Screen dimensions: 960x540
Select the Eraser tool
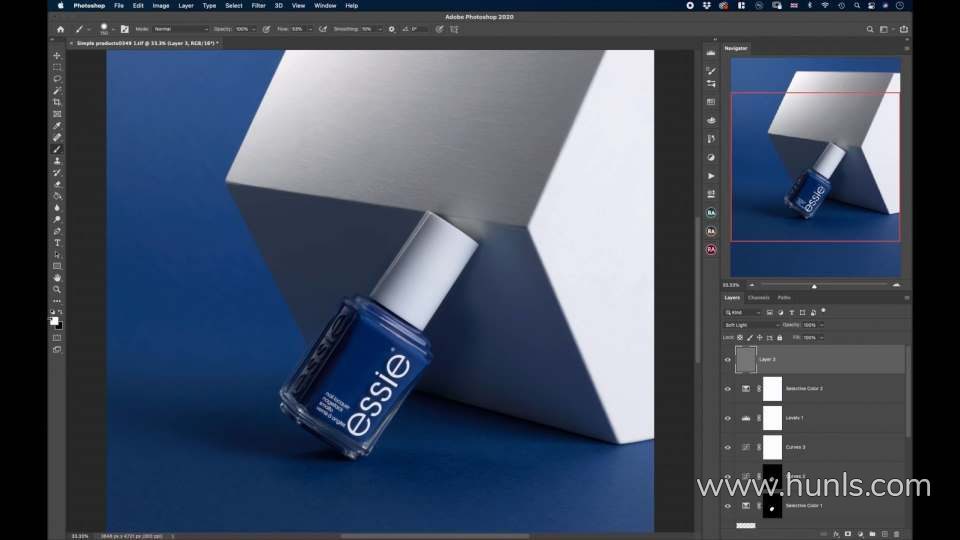(x=57, y=184)
